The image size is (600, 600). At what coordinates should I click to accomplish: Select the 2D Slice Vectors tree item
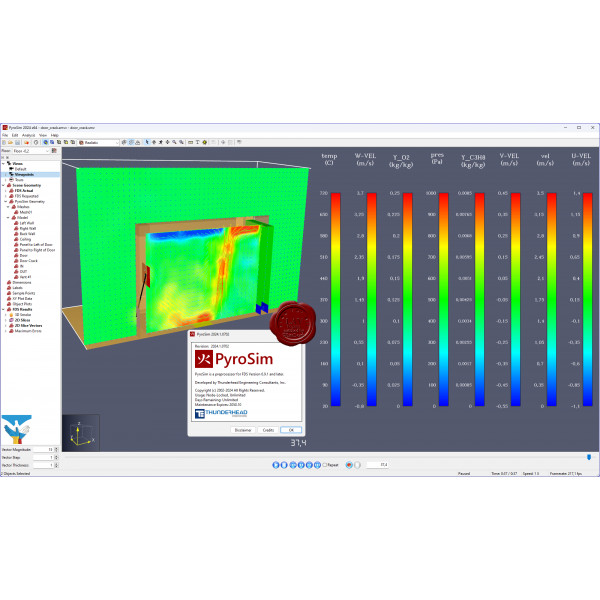click(x=28, y=325)
